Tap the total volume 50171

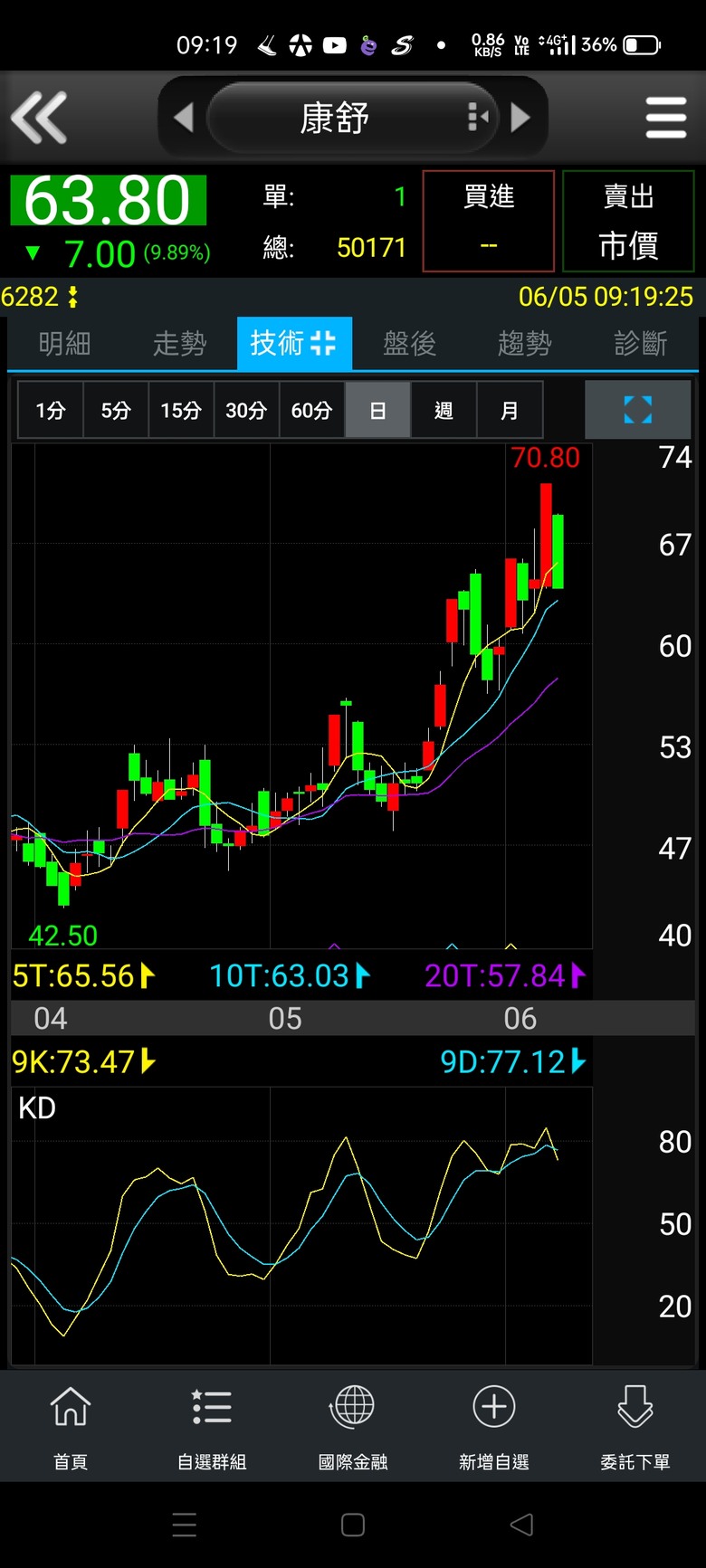tap(371, 248)
